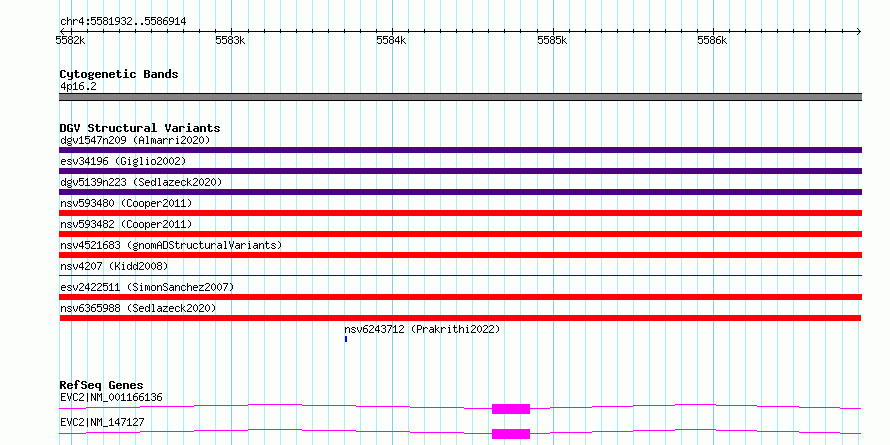The width and height of the screenshot is (890, 445).
Task: Click the 5583k ruler tick label
Action: [230, 40]
